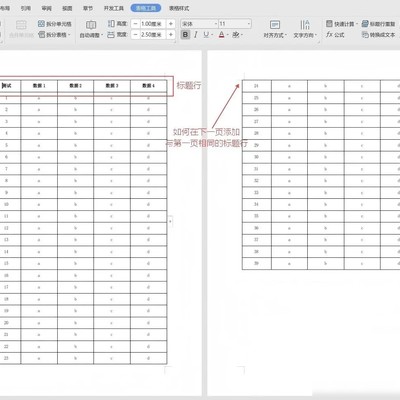Switch to 表格样式 table style tab
The width and height of the screenshot is (400, 400).
click(179, 8)
